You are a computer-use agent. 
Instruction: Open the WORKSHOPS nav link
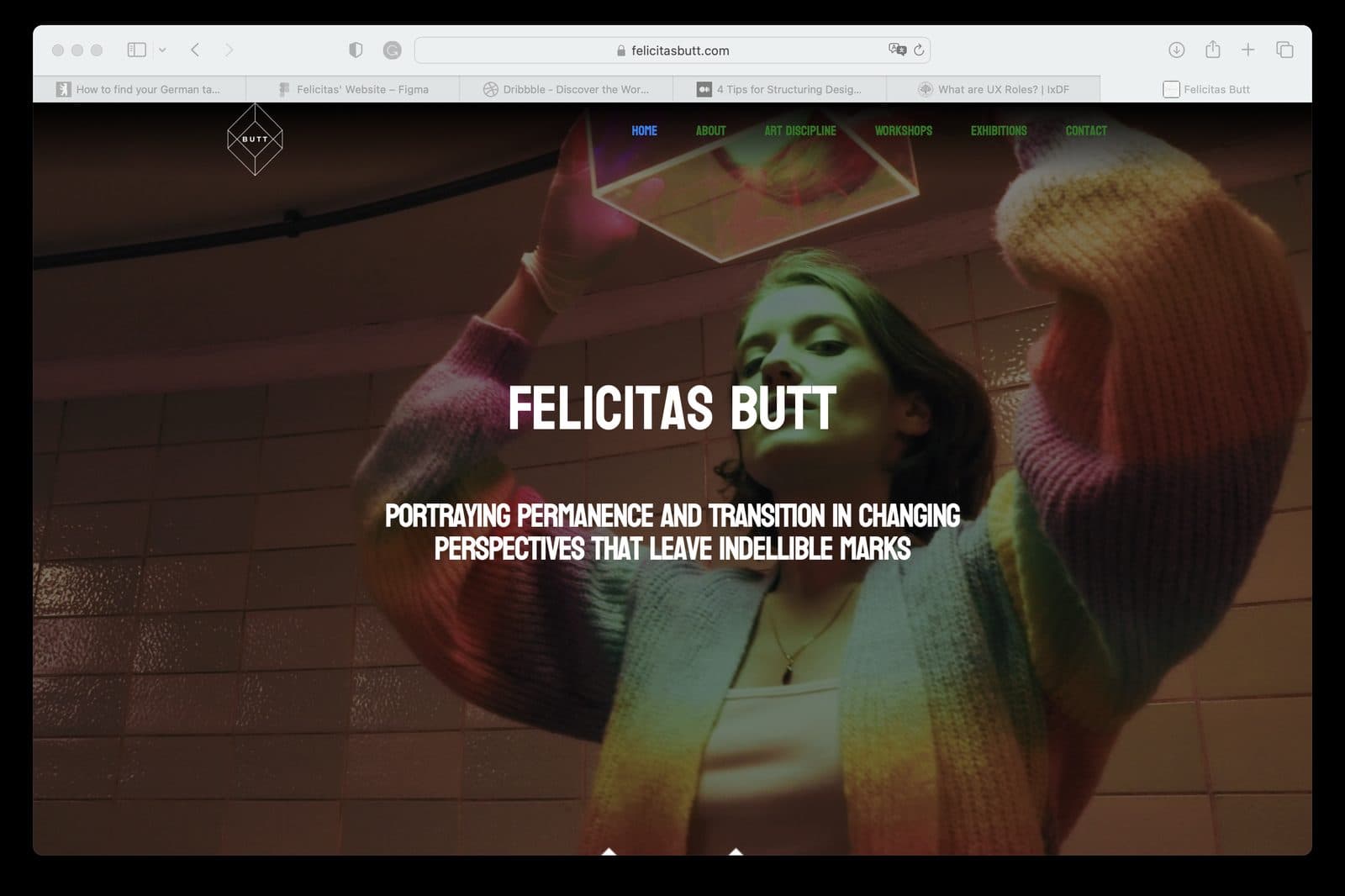pos(904,130)
